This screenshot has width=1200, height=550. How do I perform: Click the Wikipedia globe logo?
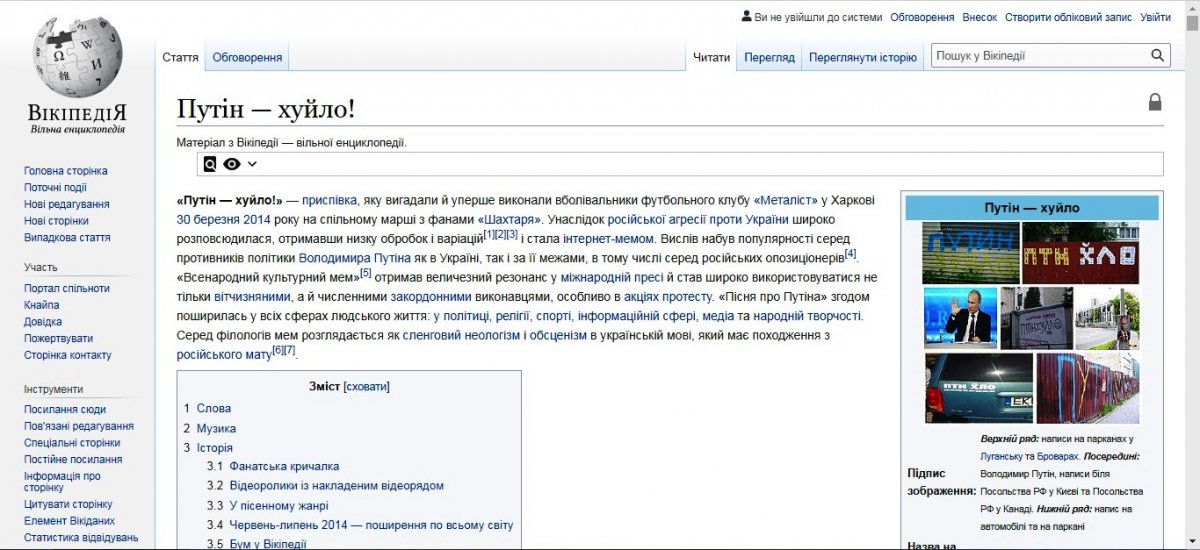click(78, 58)
